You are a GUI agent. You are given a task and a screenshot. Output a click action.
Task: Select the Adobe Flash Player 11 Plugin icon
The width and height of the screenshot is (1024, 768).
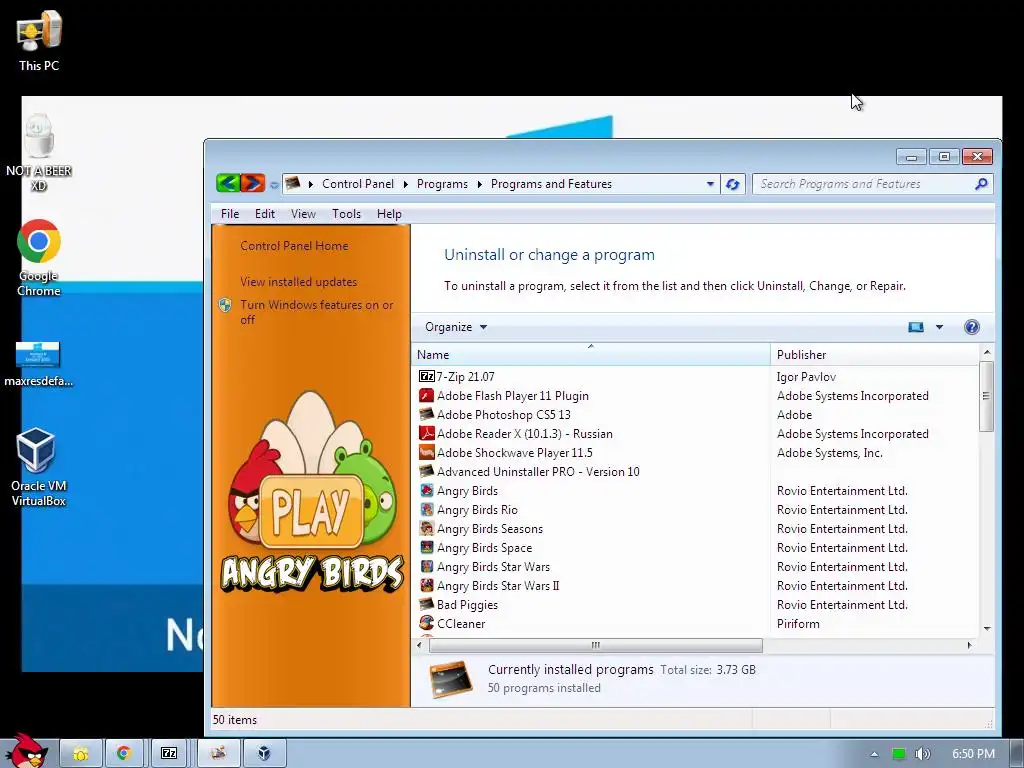(426, 395)
